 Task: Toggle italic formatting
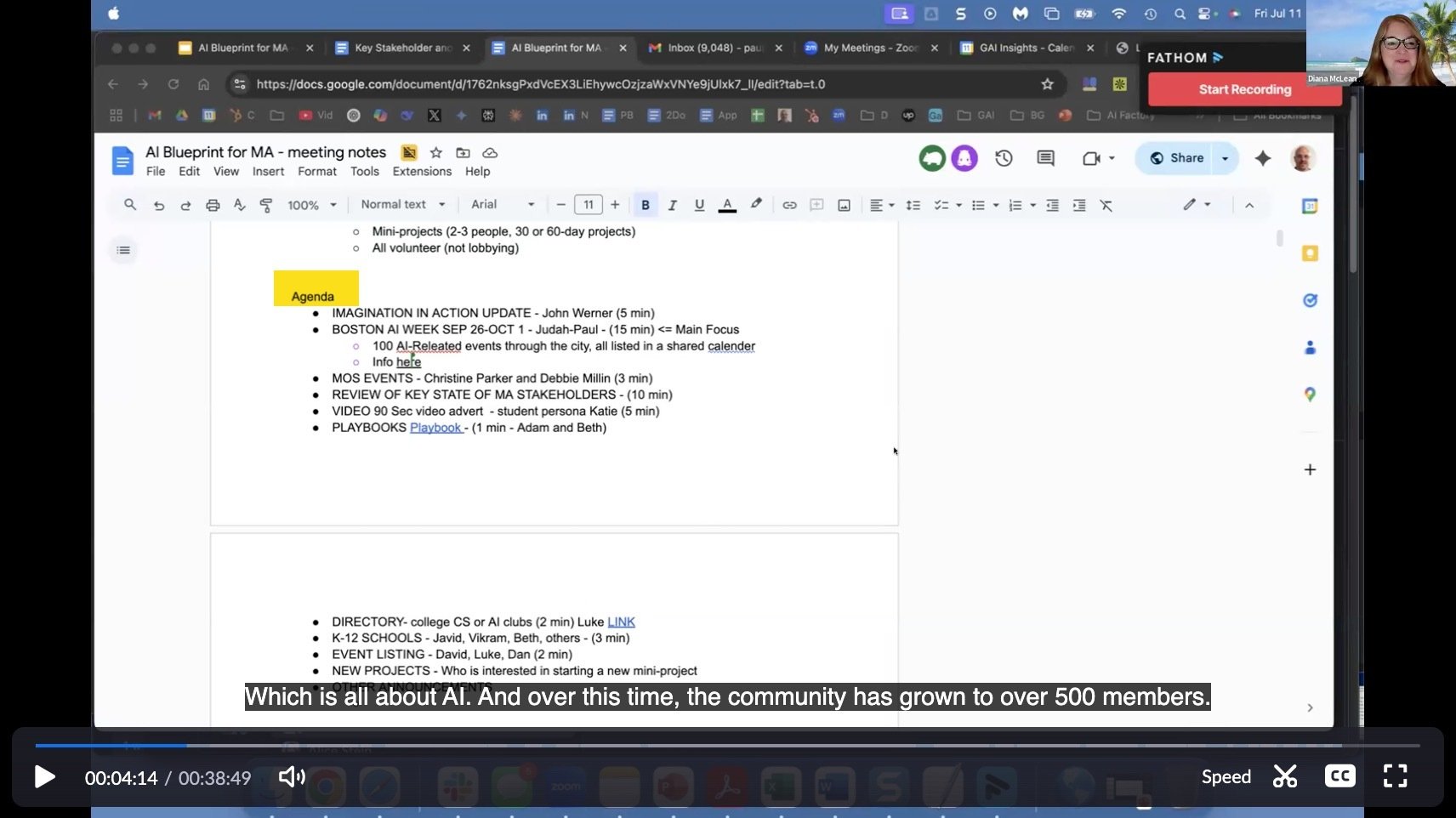673,205
